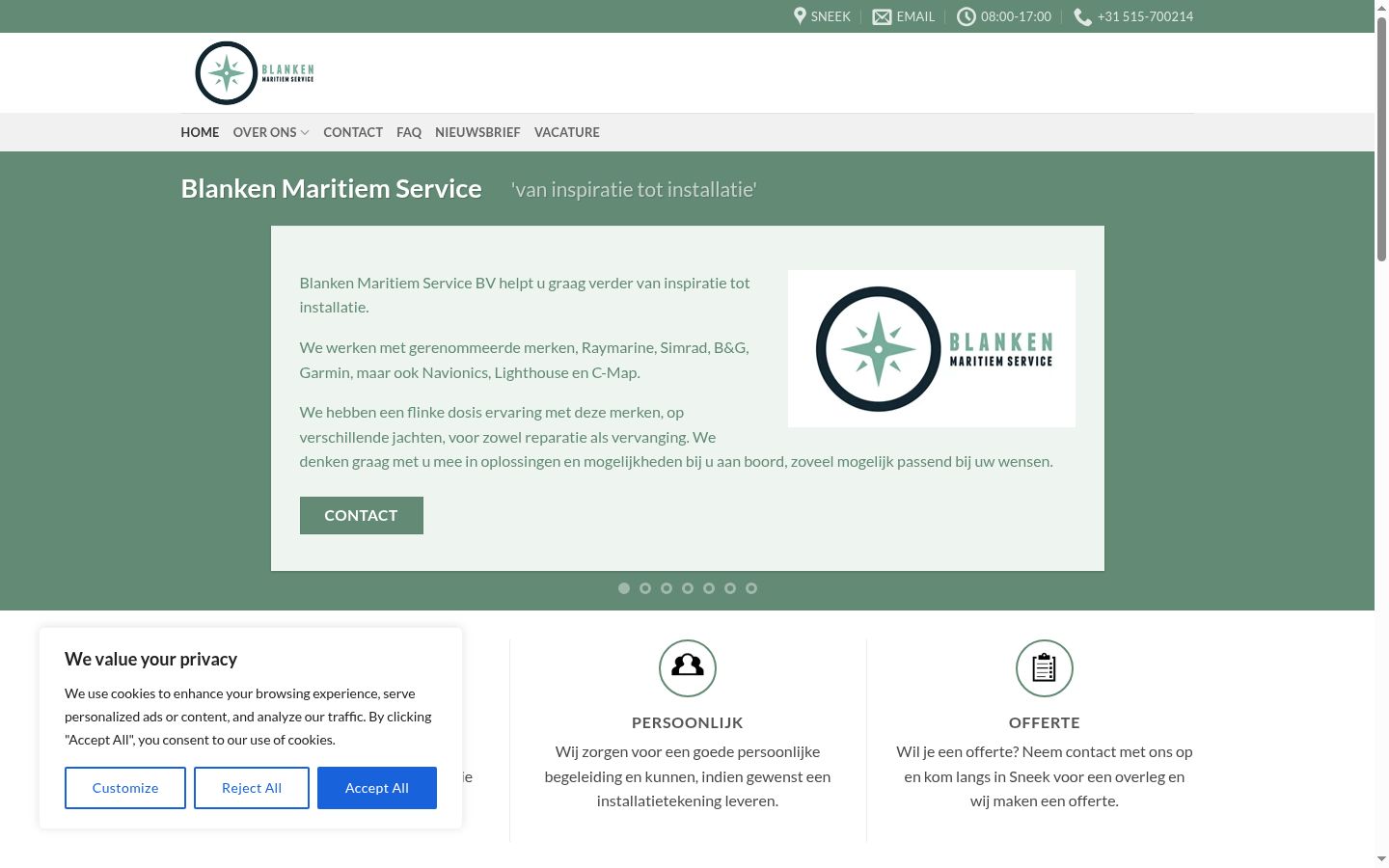Screen dimensions: 1389x868
Task: Click the Contact button in the slider
Action: (362, 515)
